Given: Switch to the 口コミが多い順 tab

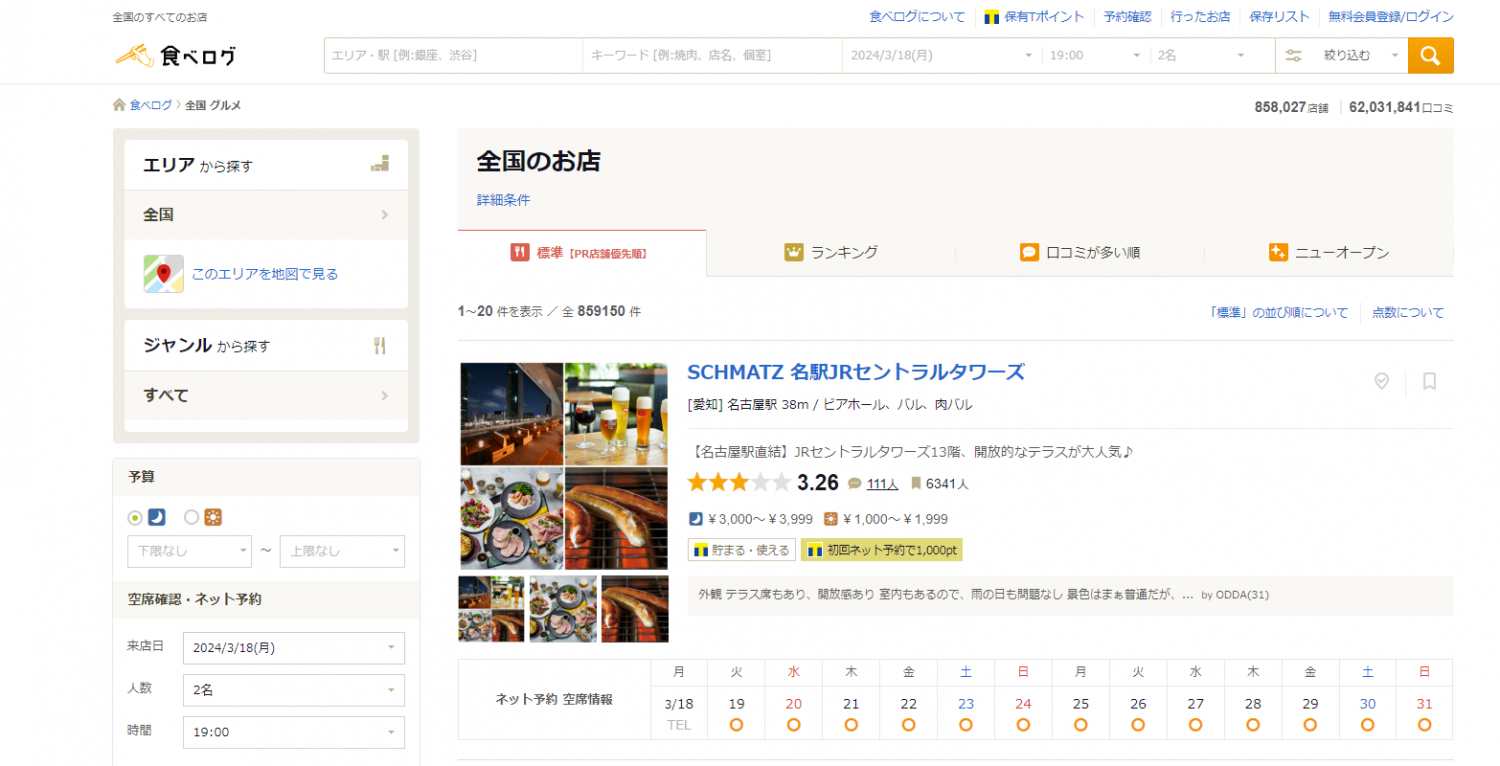Looking at the screenshot, I should (1080, 253).
